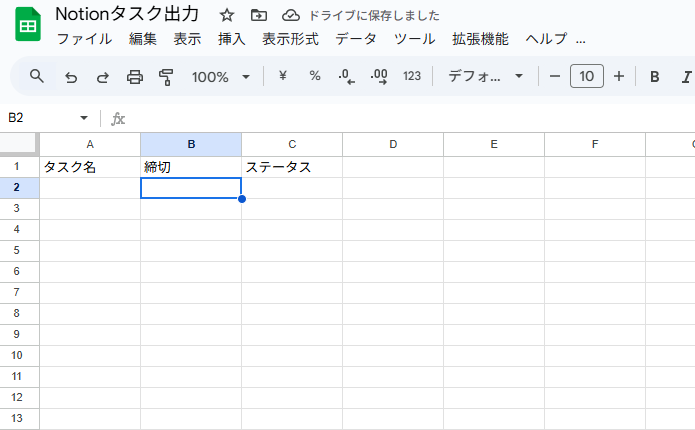This screenshot has width=695, height=430.
Task: Click the search menus magnifier icon
Action: point(37,77)
